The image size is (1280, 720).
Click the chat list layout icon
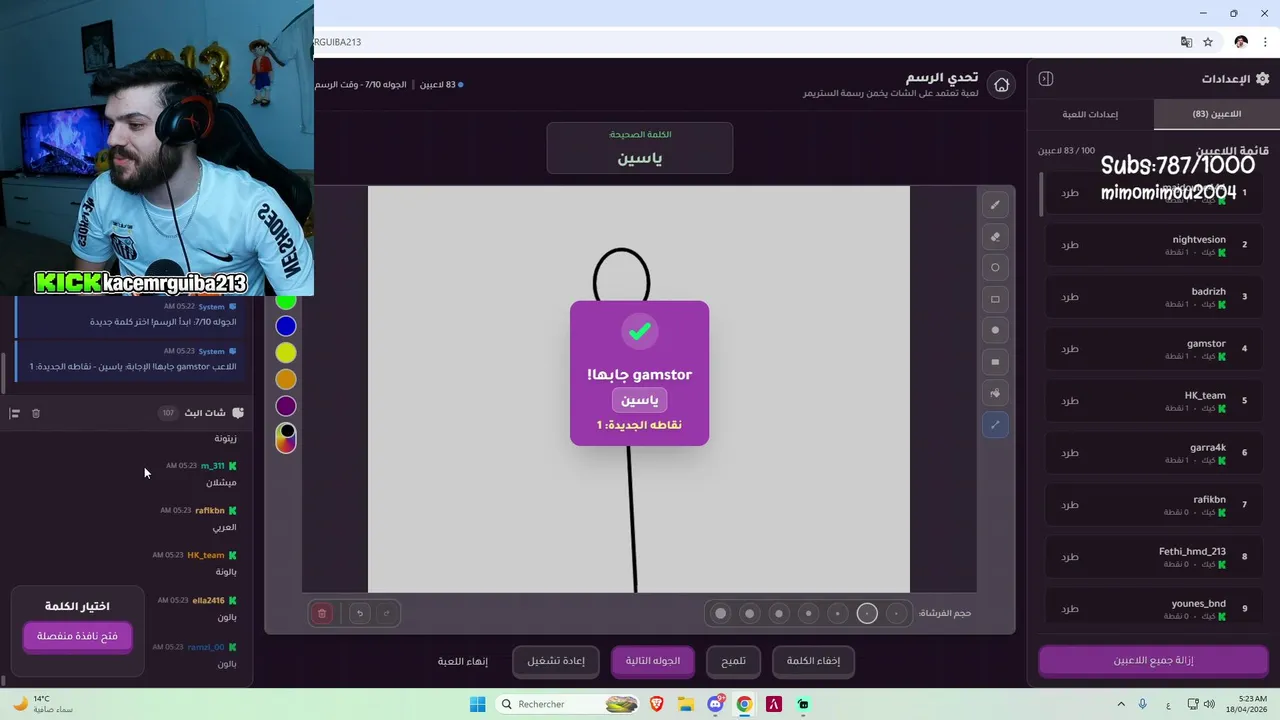click(x=15, y=413)
